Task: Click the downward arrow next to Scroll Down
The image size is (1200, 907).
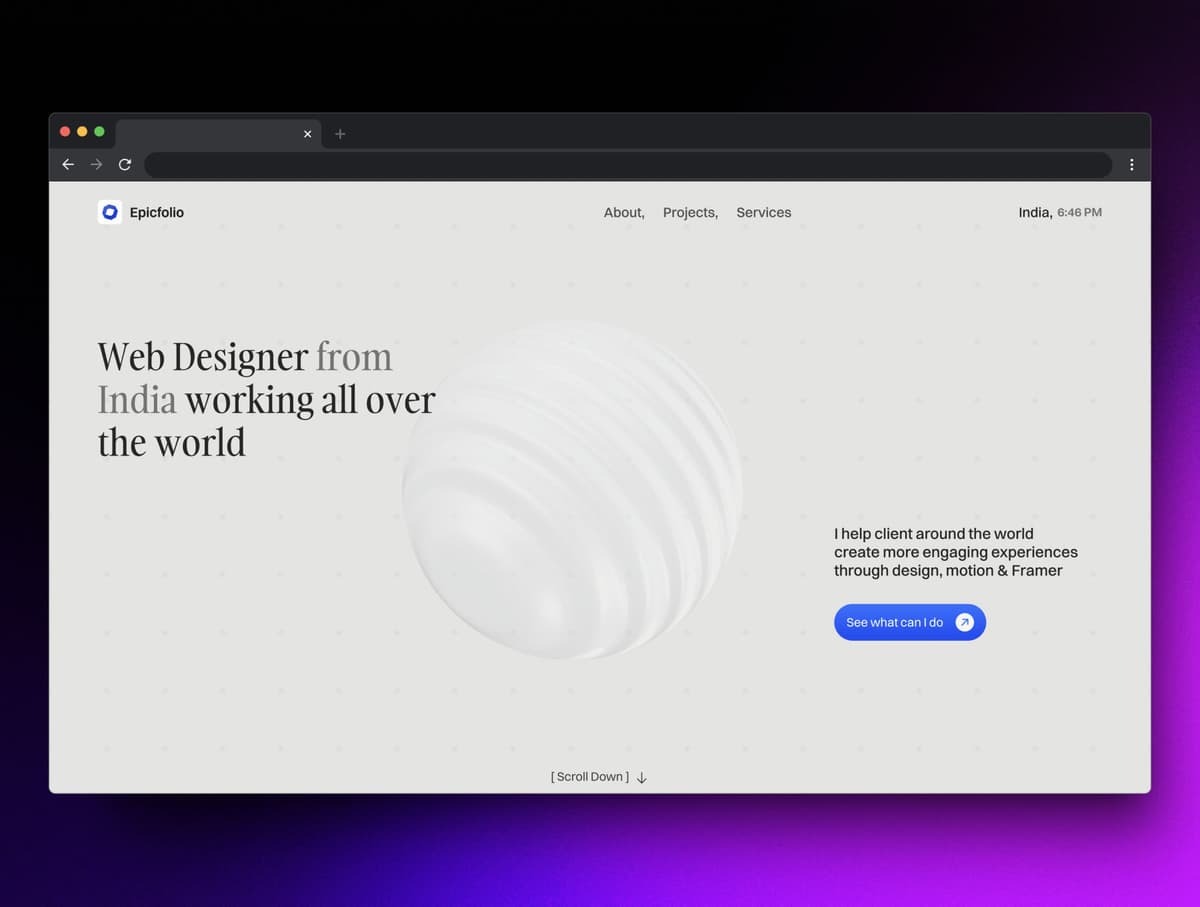Action: [x=641, y=777]
